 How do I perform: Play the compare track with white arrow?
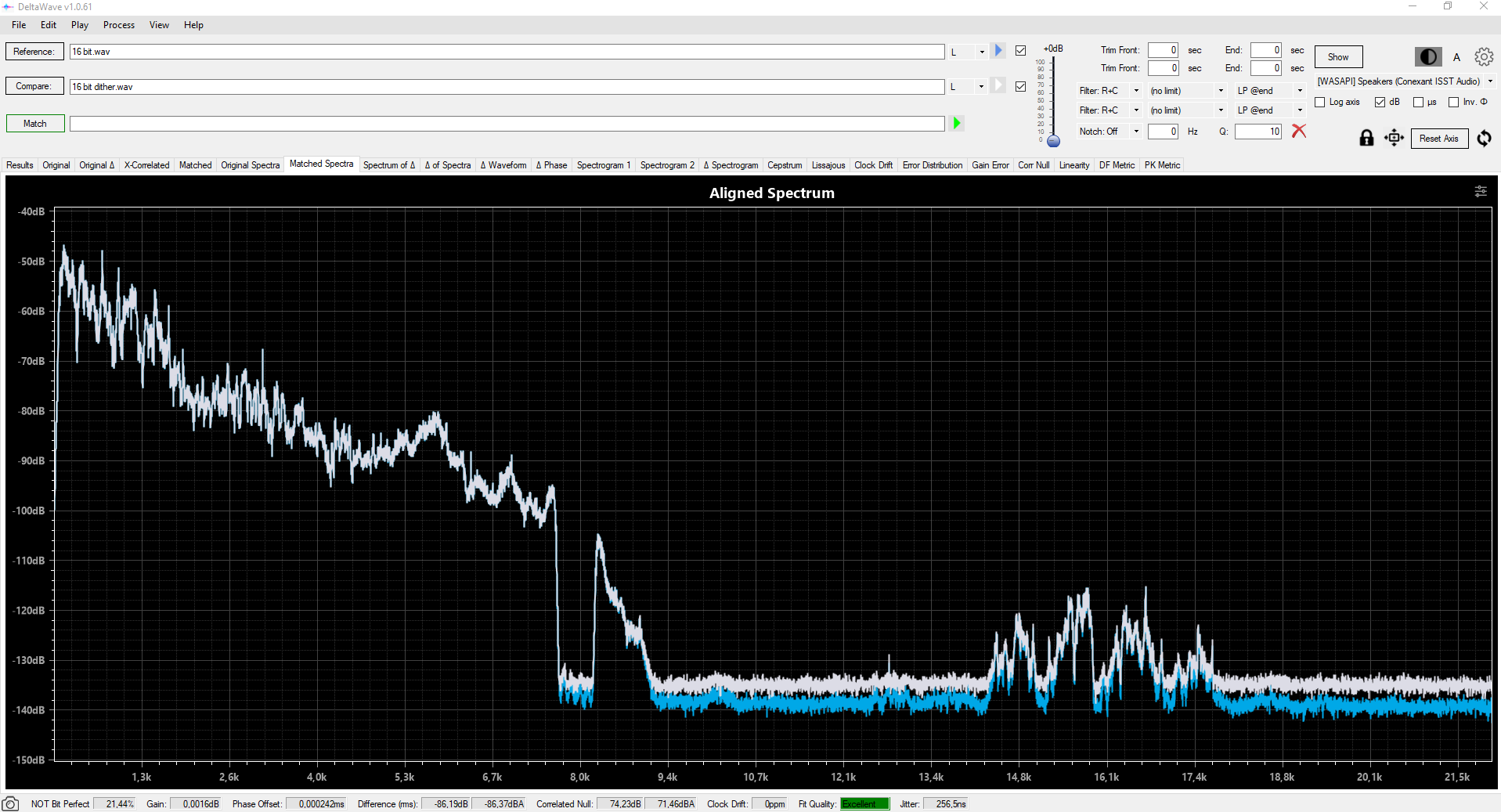pos(998,85)
